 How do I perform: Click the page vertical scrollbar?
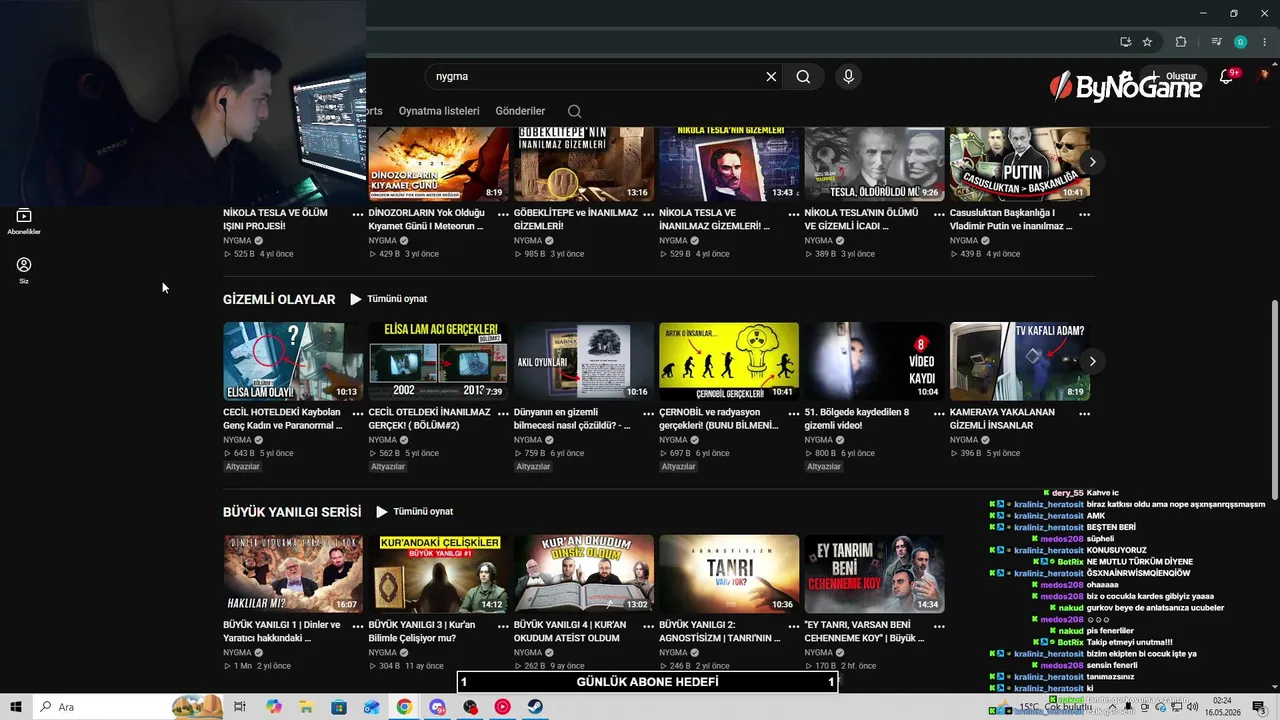pos(1273,400)
